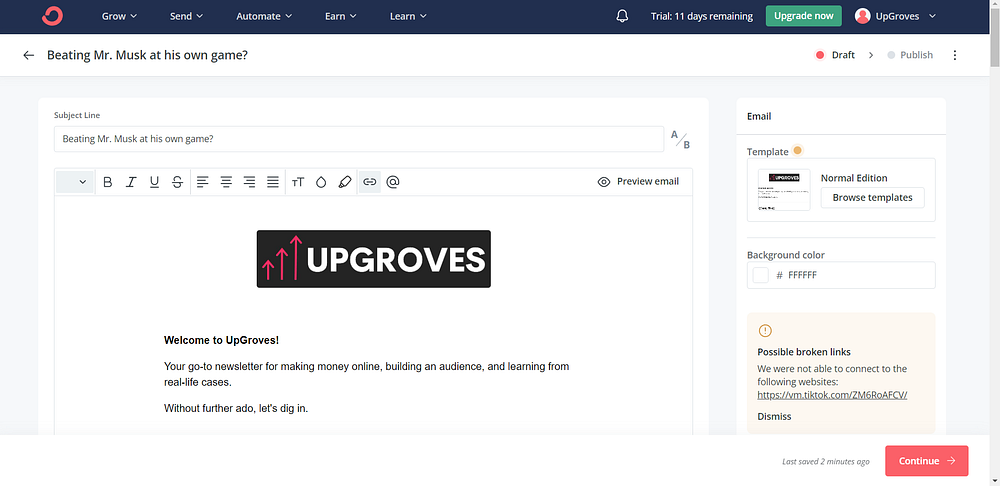Open the notifications bell
The width and height of the screenshot is (1000, 486).
622,17
